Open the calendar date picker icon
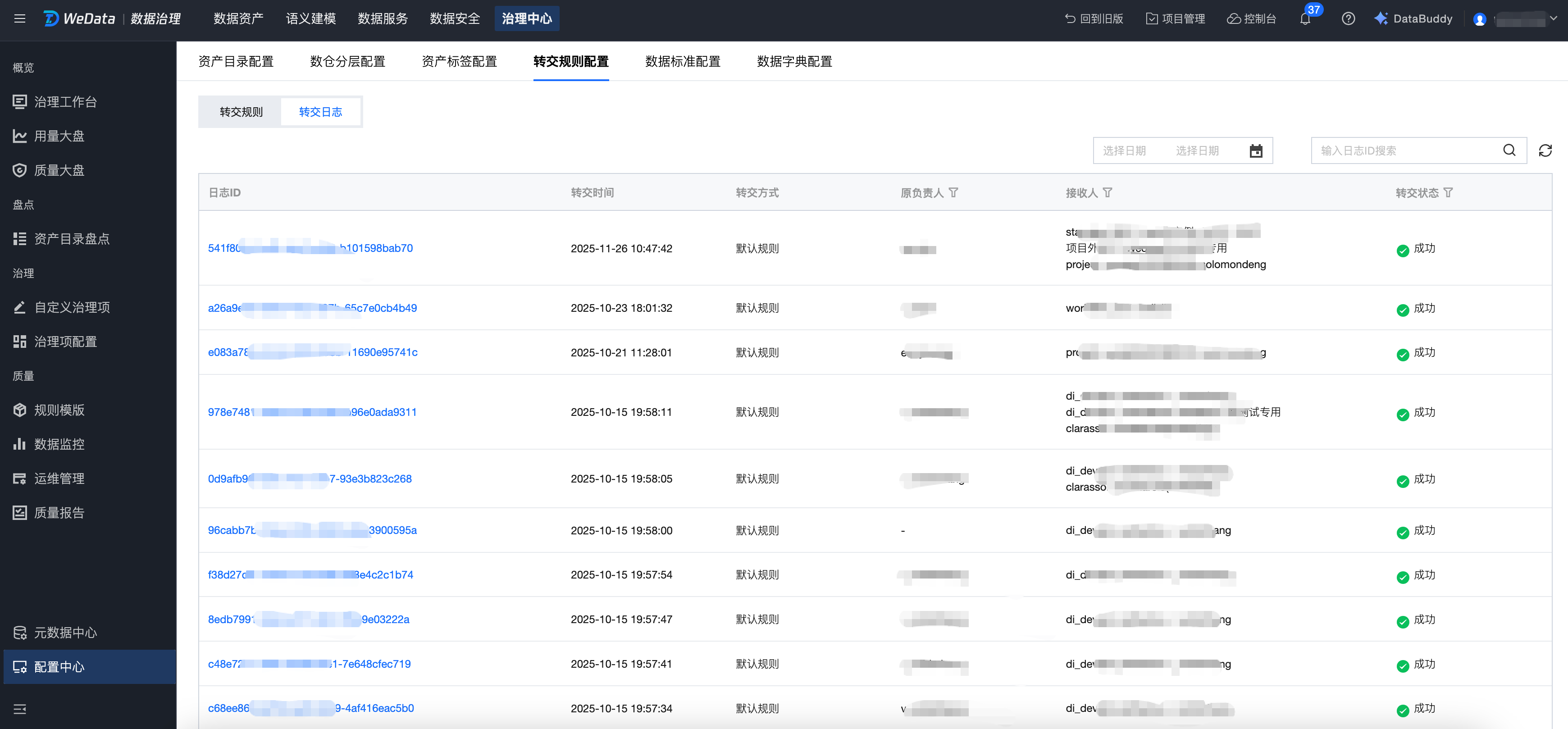 coord(1256,151)
